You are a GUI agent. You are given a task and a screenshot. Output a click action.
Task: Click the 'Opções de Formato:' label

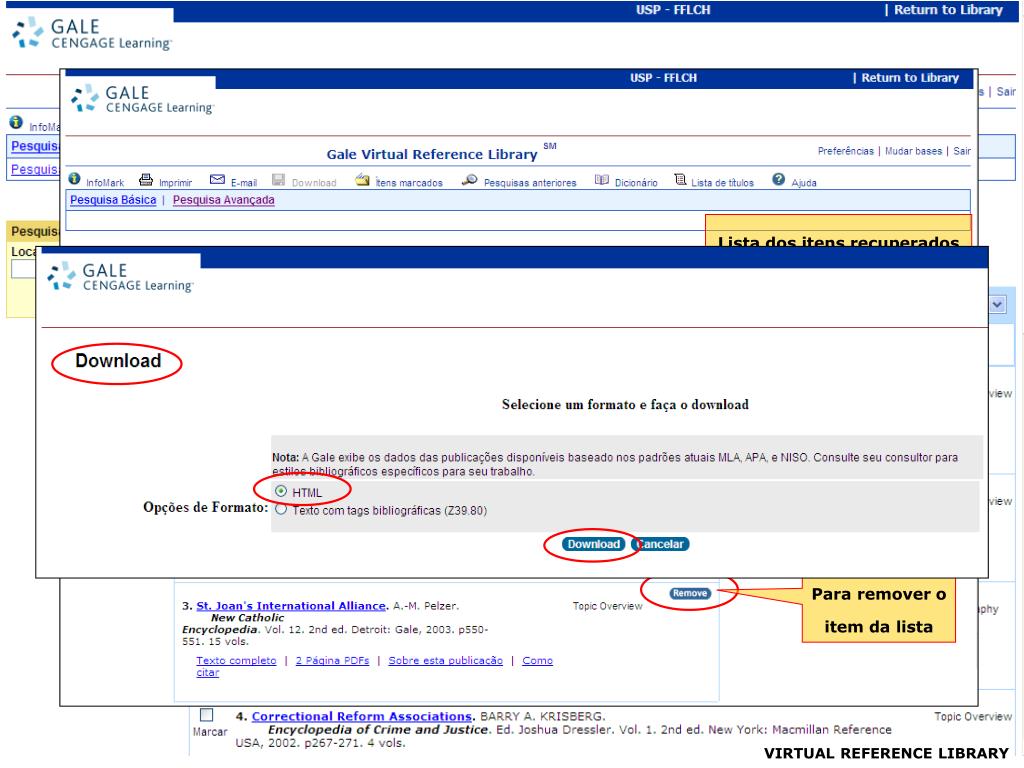(206, 507)
